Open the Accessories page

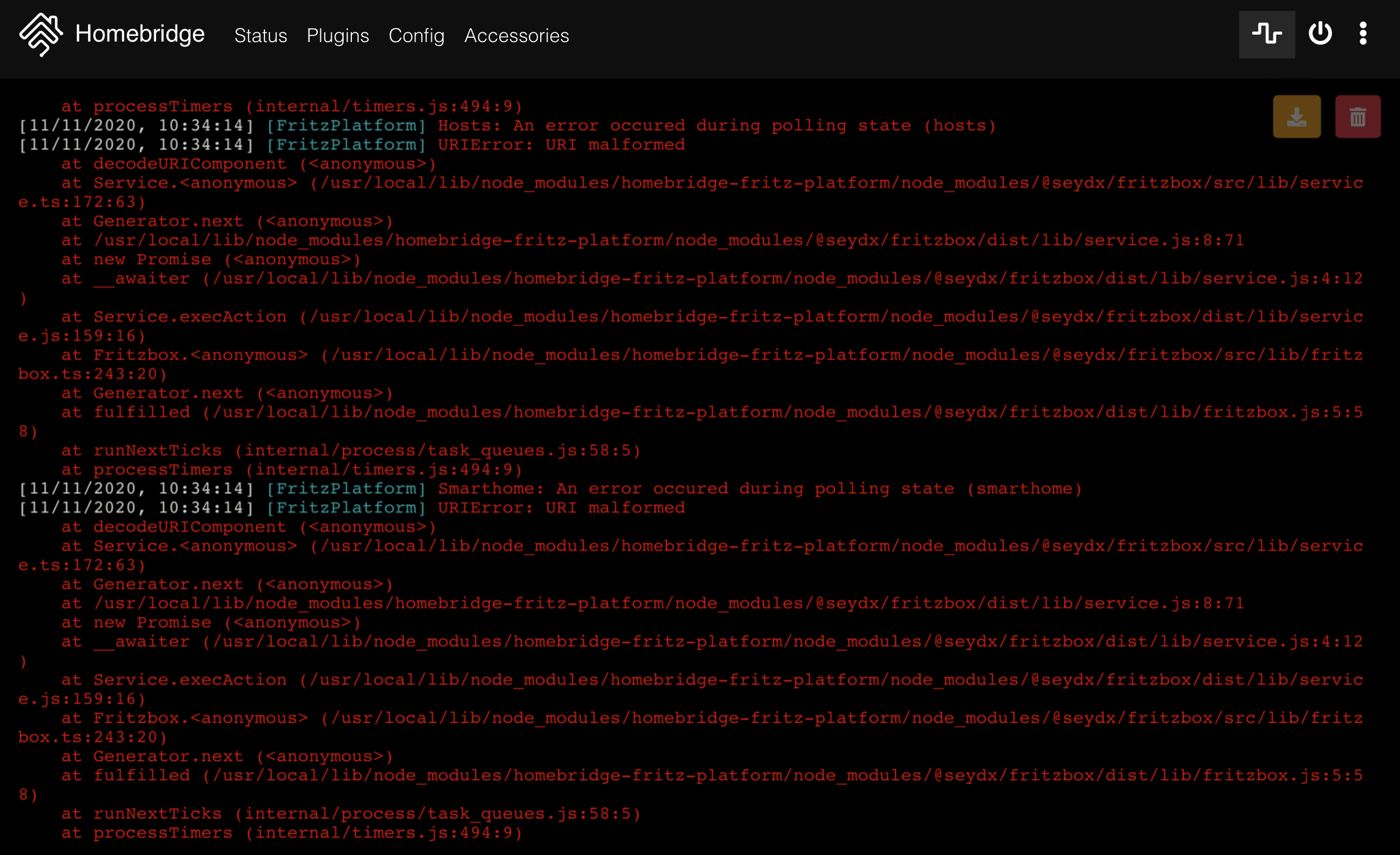516,36
